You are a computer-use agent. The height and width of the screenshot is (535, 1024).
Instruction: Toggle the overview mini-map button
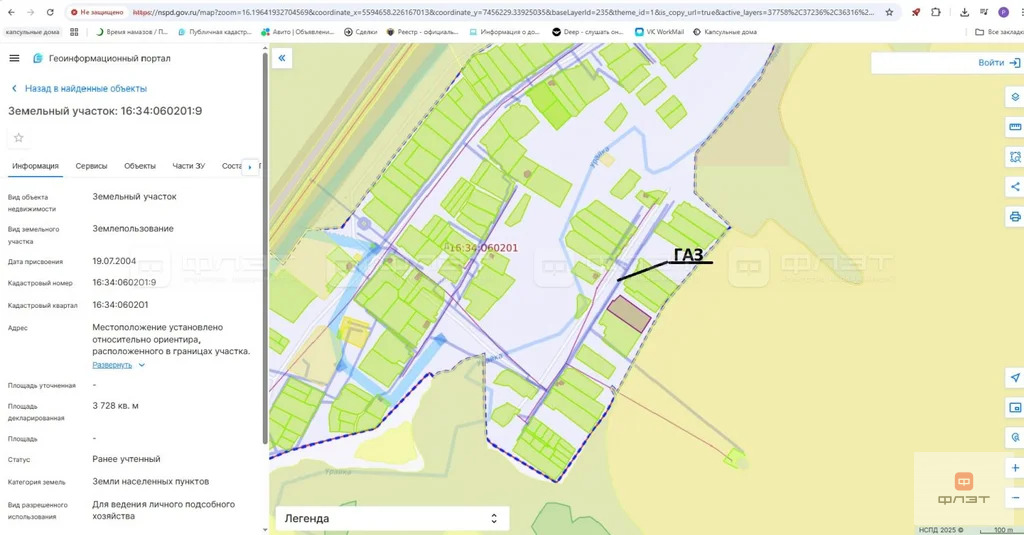coord(1015,408)
